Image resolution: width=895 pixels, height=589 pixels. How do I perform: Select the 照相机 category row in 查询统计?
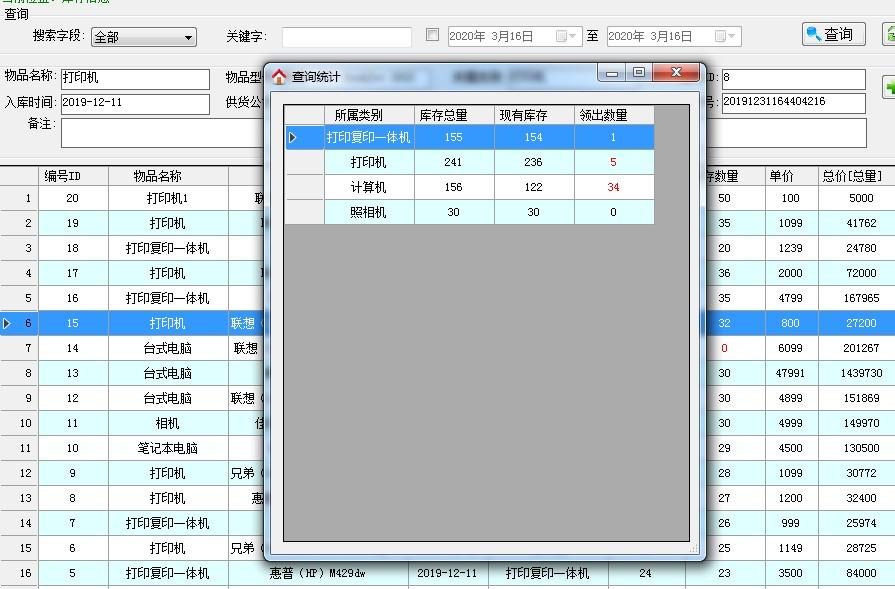[x=469, y=212]
